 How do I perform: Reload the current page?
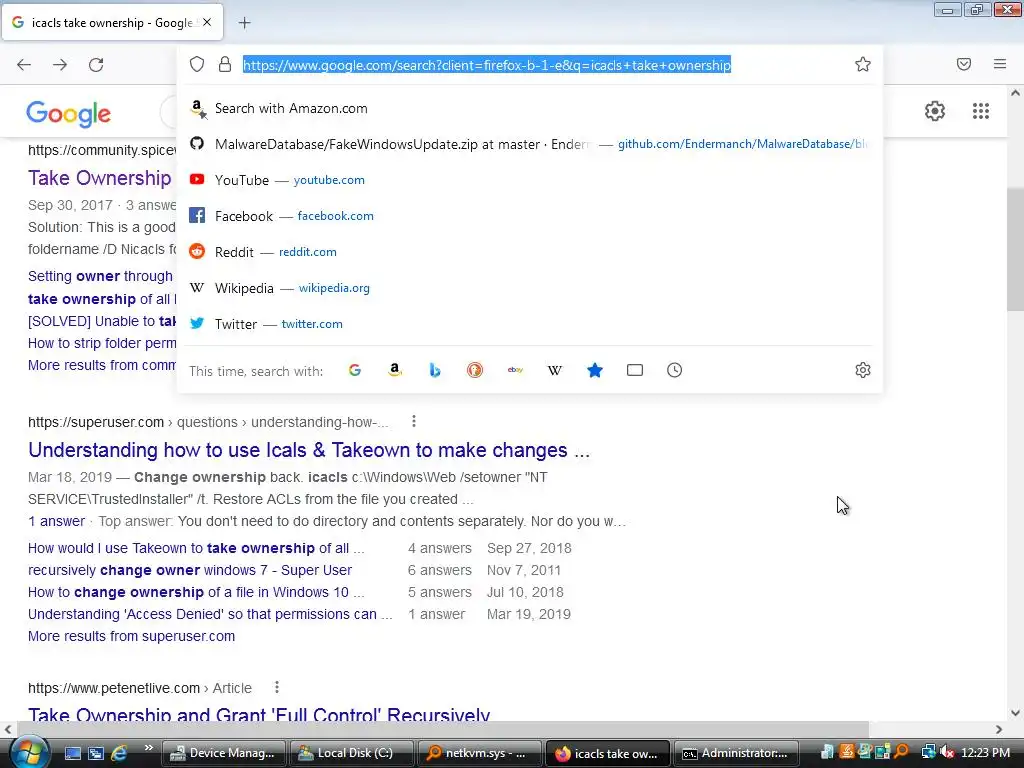96,65
